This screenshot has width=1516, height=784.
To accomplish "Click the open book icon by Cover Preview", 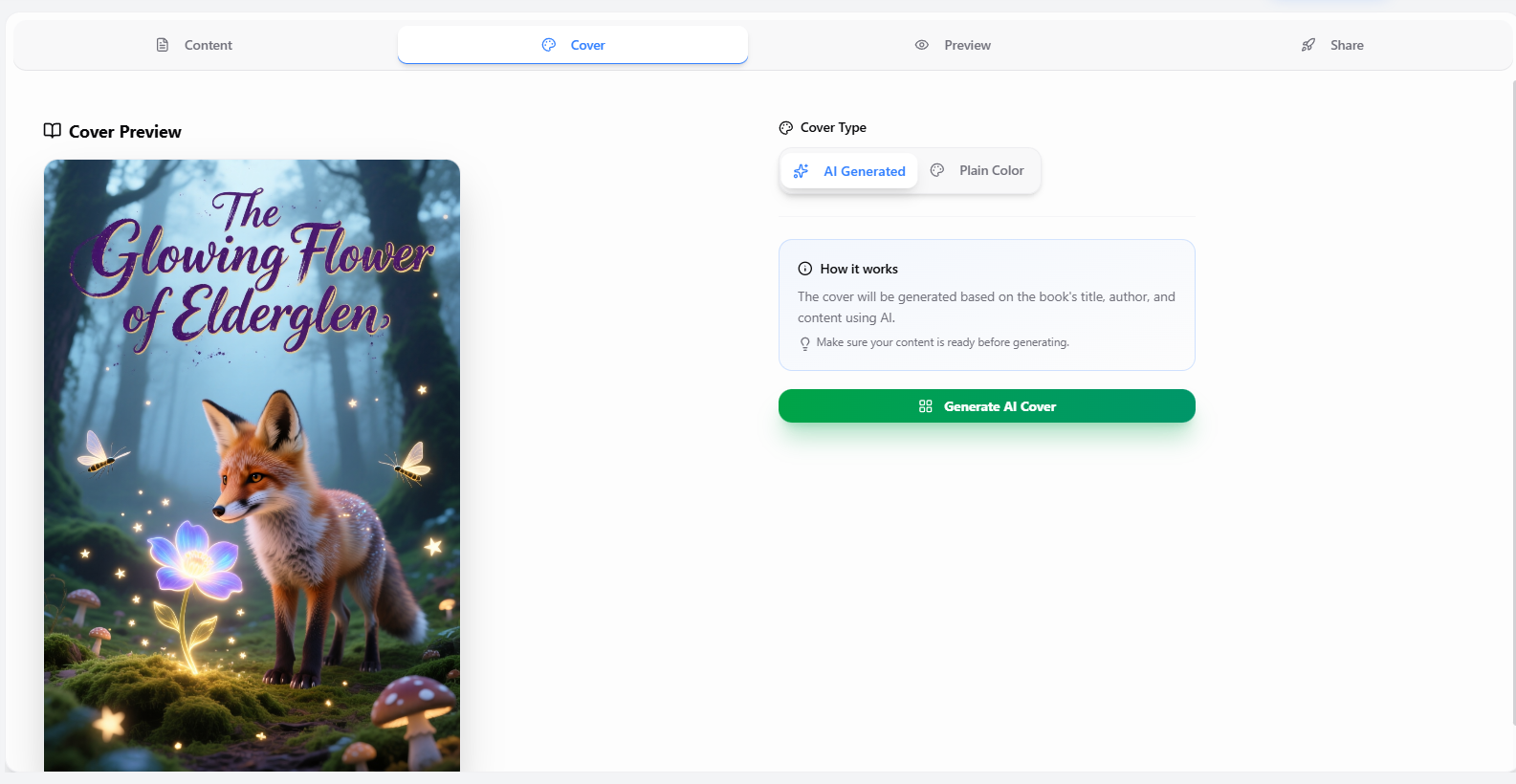I will pyautogui.click(x=53, y=131).
